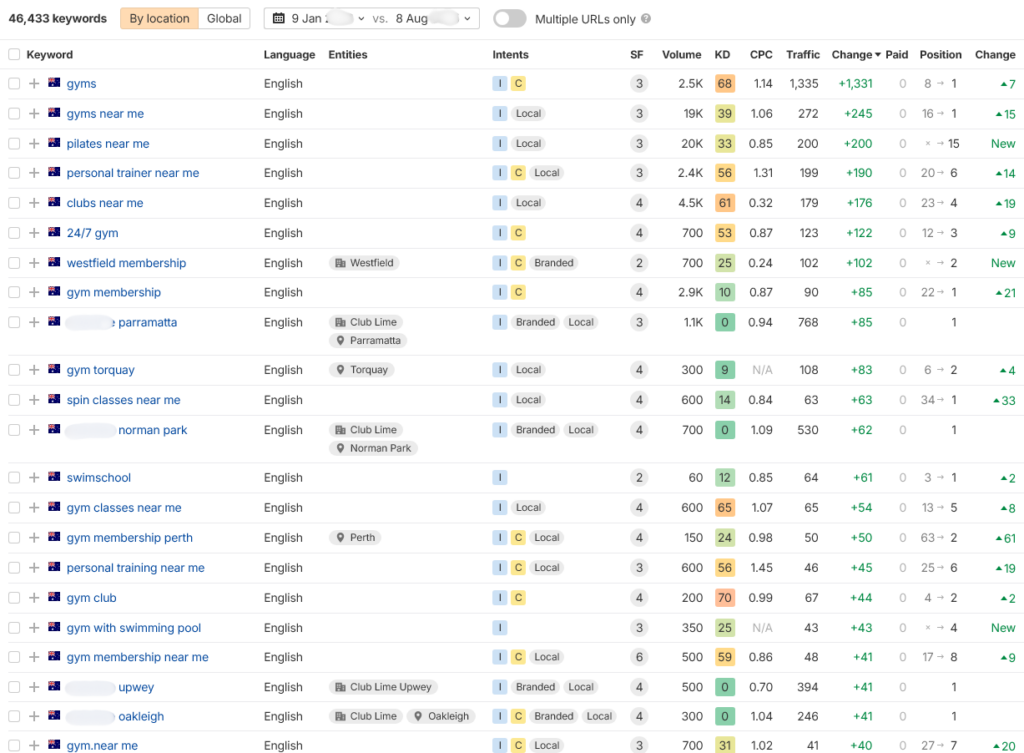
Task: Click the green KD badge for gym membership
Action: coord(724,292)
